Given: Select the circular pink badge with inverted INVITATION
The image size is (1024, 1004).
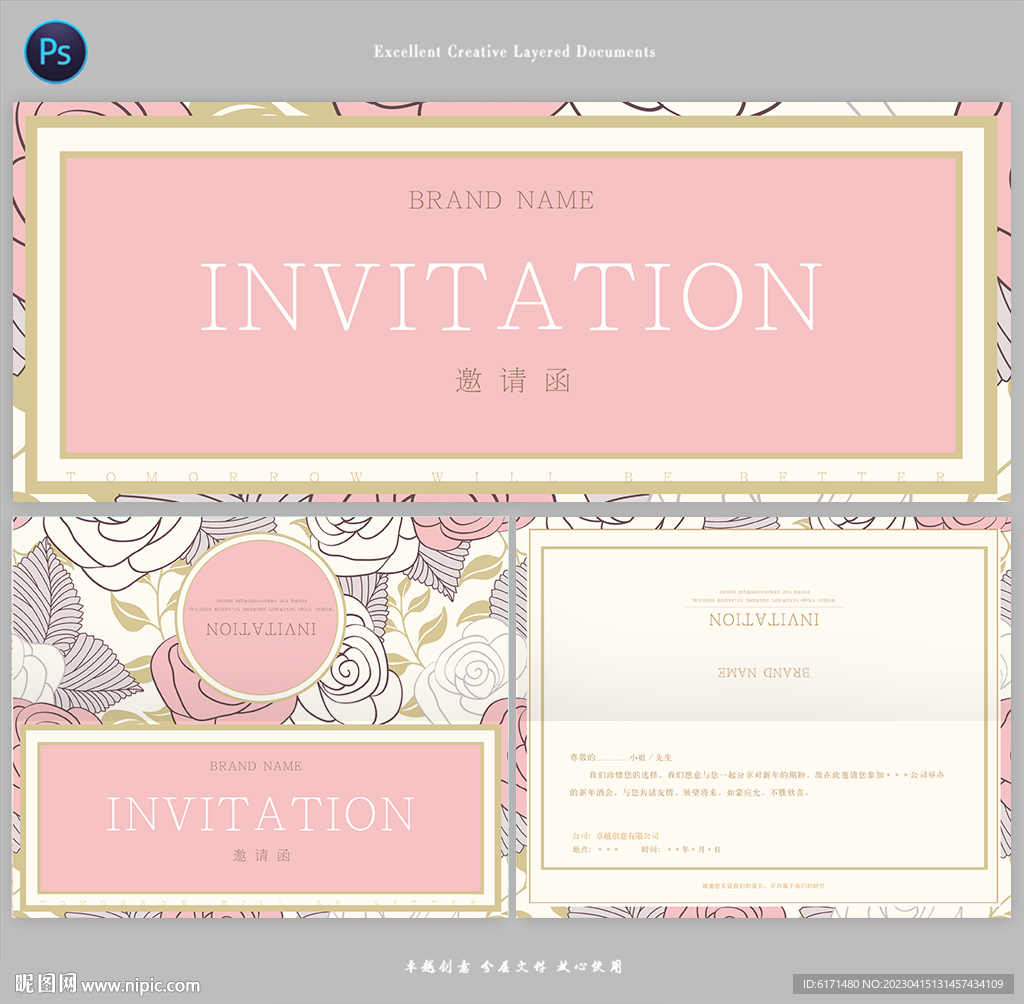Looking at the screenshot, I should click(260, 616).
